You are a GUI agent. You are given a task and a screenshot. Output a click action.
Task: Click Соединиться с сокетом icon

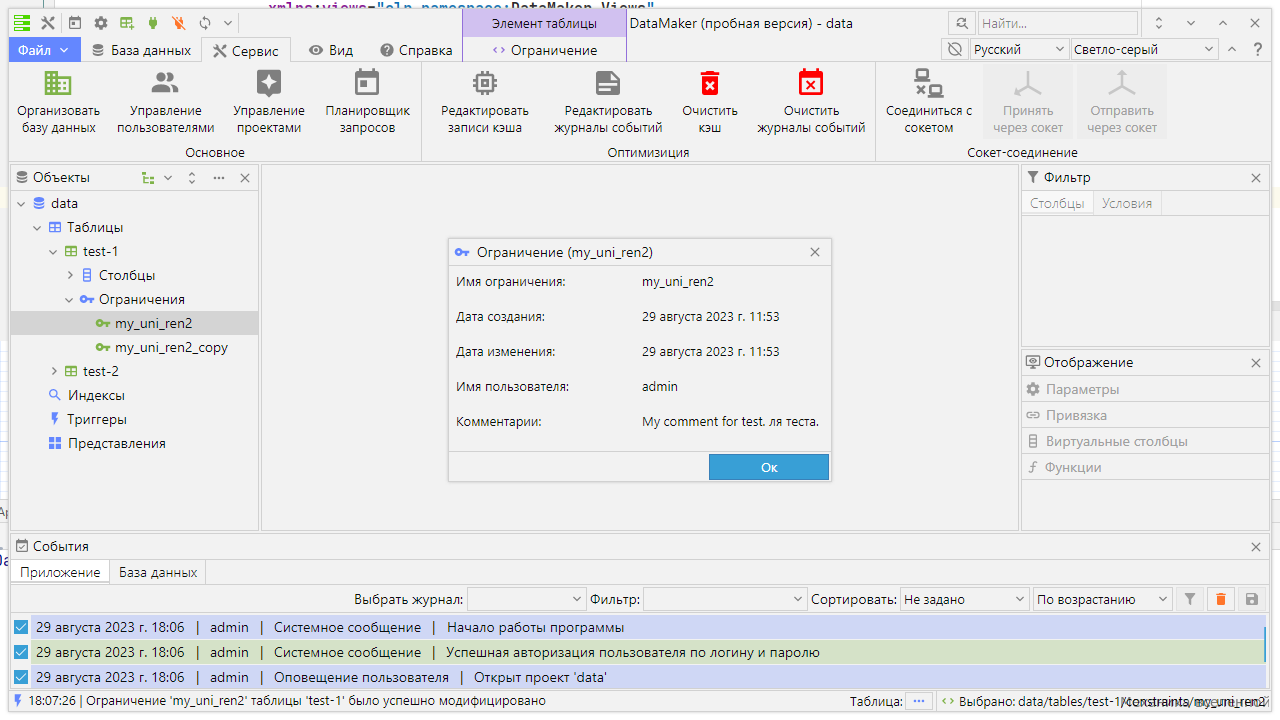point(929,83)
